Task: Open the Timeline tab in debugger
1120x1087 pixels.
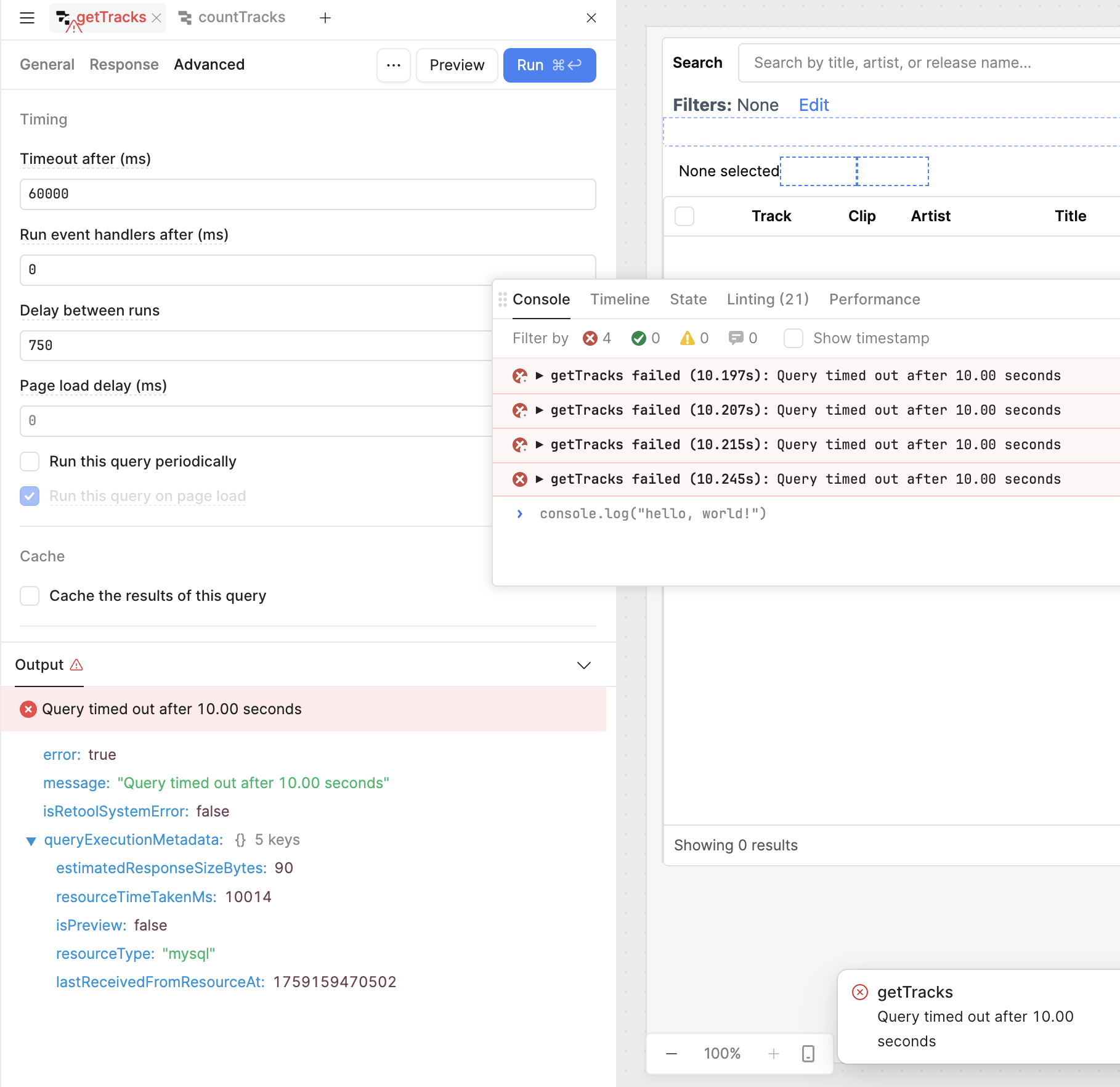Action: click(x=620, y=299)
